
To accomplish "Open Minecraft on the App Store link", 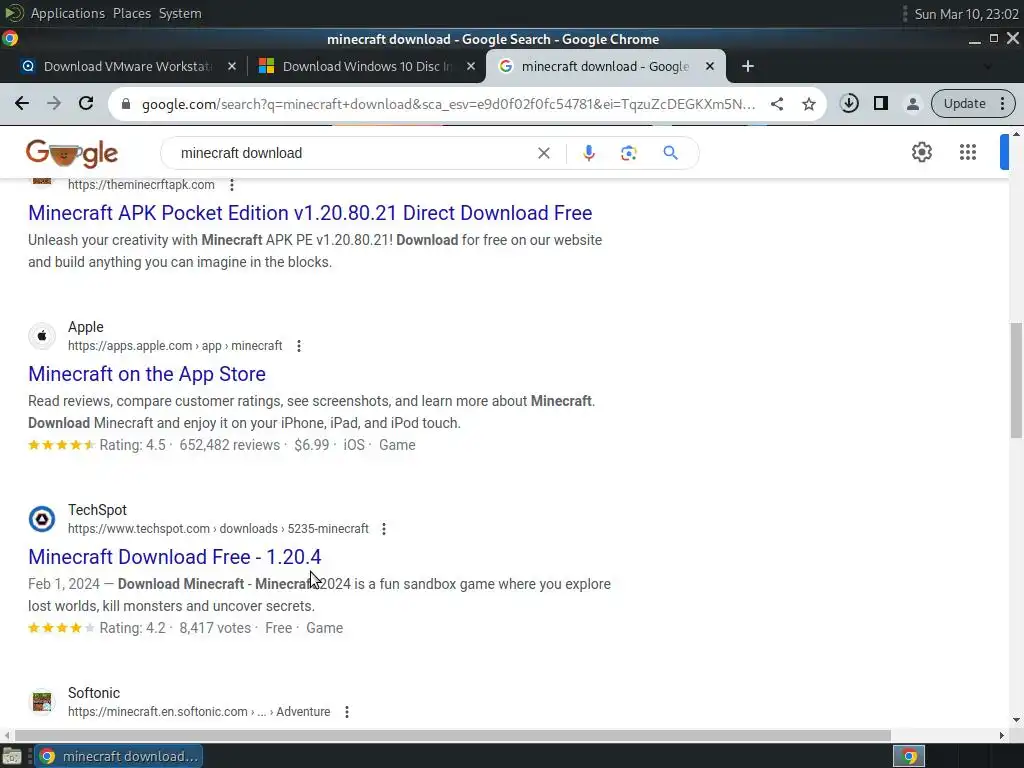I will 147,374.
